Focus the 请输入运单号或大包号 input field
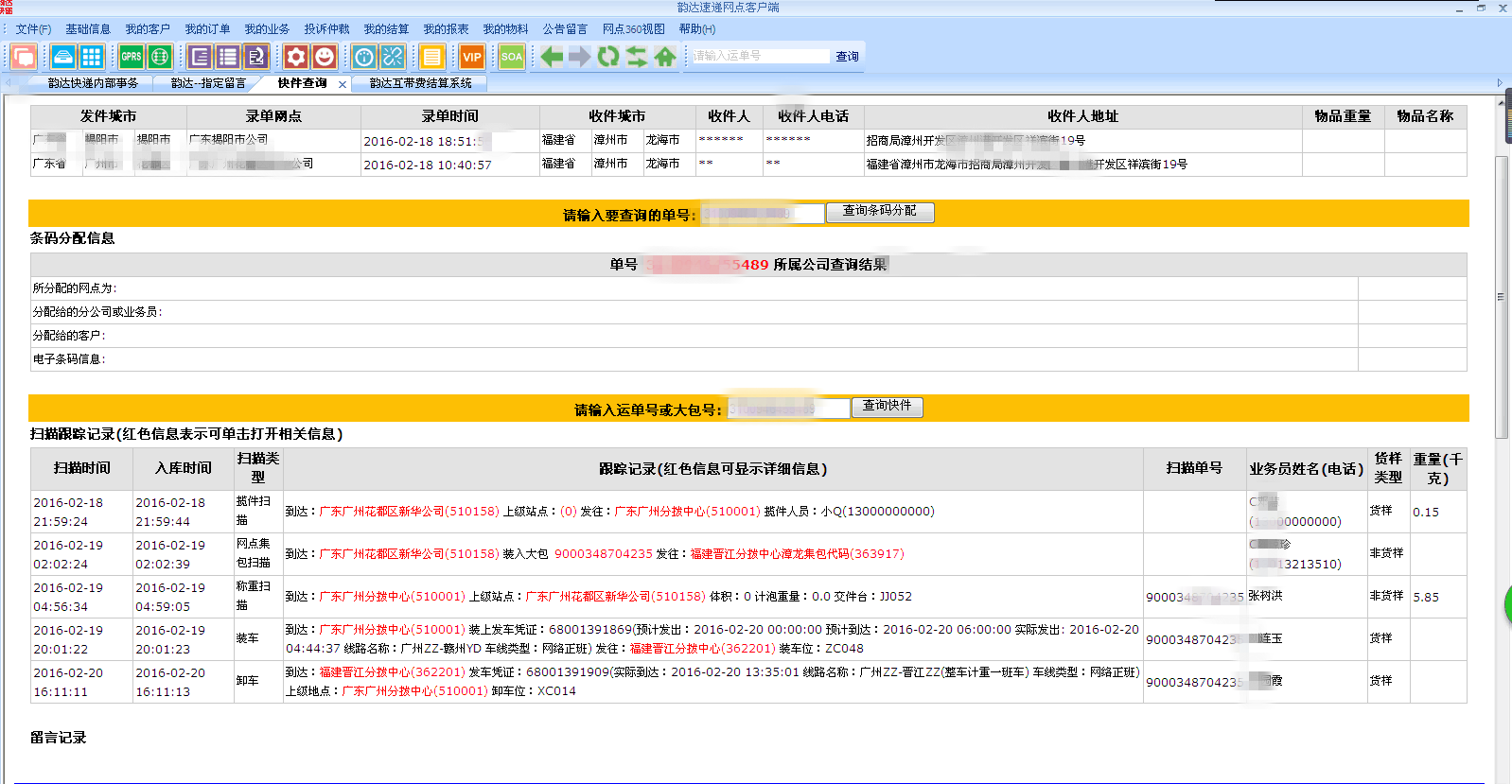1512x784 pixels. click(788, 409)
